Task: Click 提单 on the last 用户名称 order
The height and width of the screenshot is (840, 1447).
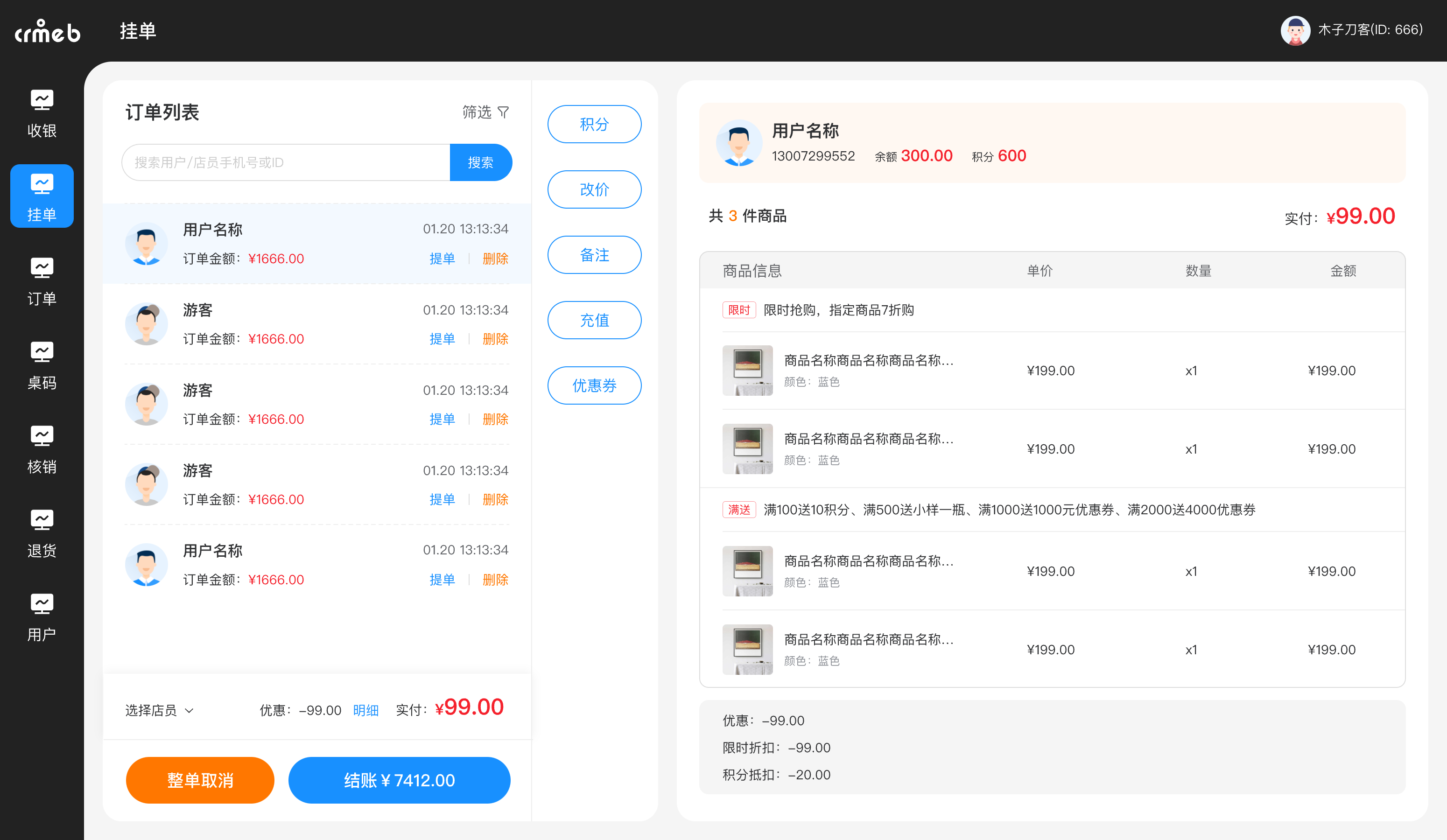Action: [442, 579]
